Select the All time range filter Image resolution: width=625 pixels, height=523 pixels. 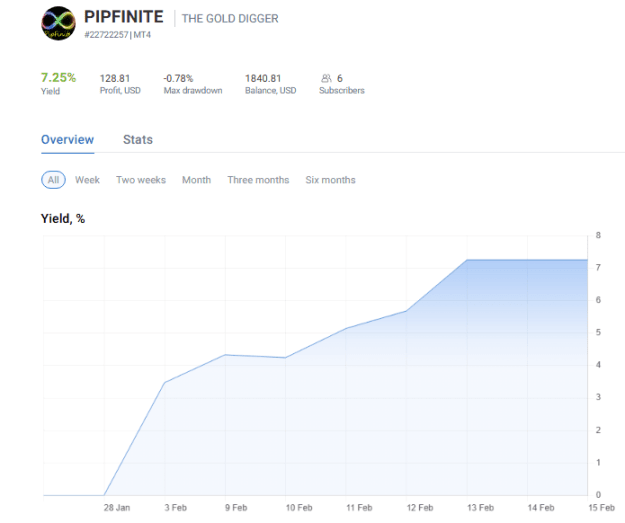(53, 180)
